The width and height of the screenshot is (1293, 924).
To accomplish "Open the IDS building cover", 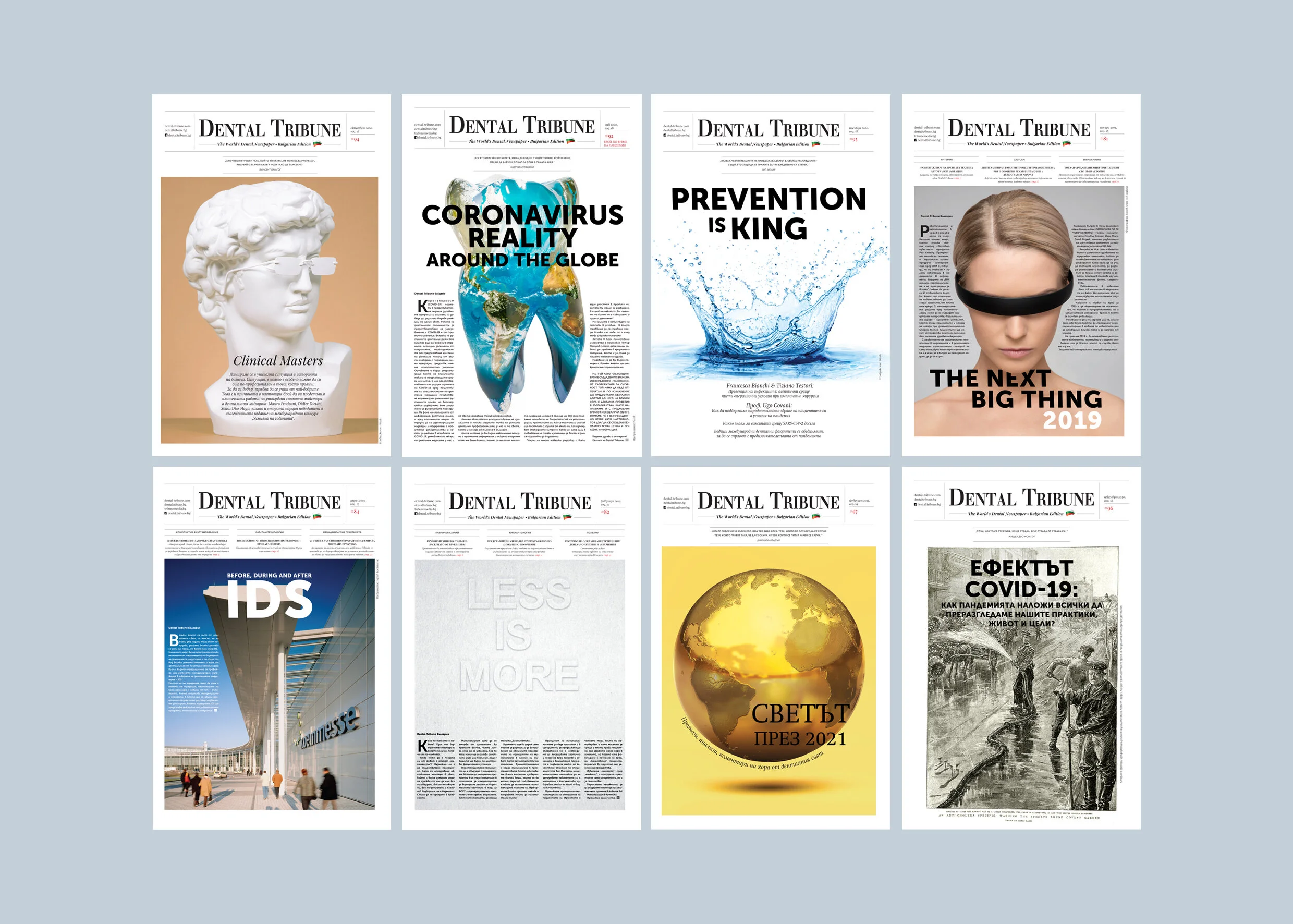I will click(271, 648).
